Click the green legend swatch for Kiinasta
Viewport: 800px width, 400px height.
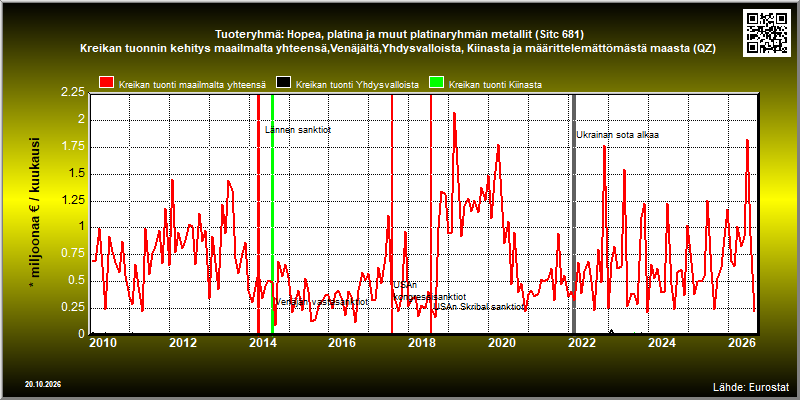point(436,84)
